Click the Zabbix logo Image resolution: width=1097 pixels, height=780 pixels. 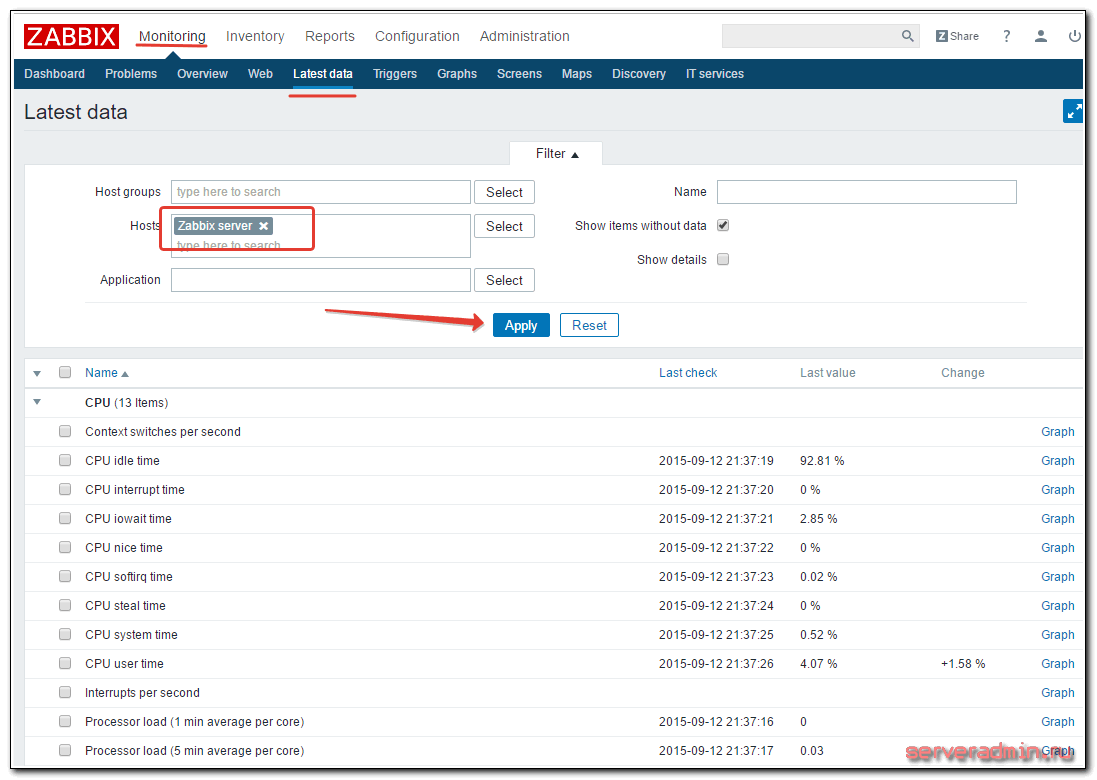[71, 37]
